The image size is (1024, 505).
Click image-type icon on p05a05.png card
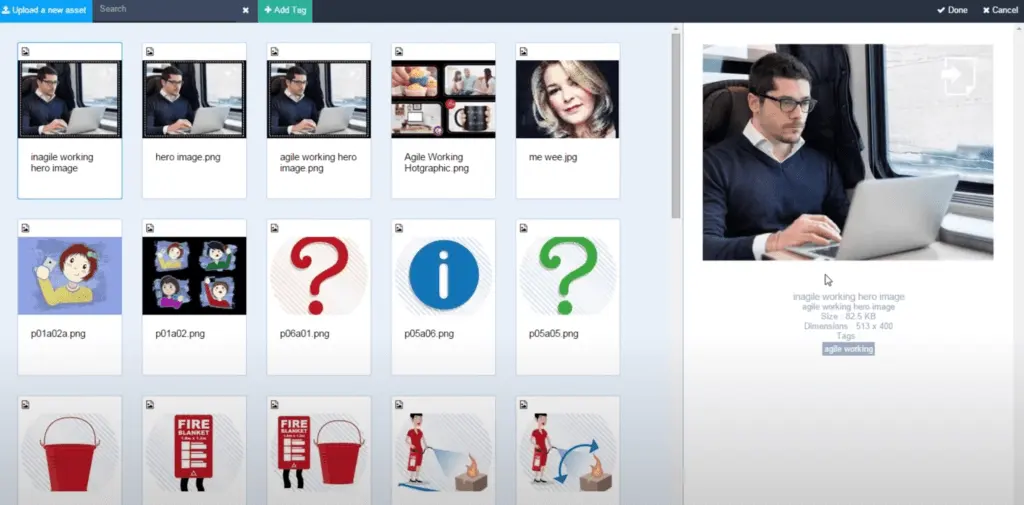tap(523, 228)
